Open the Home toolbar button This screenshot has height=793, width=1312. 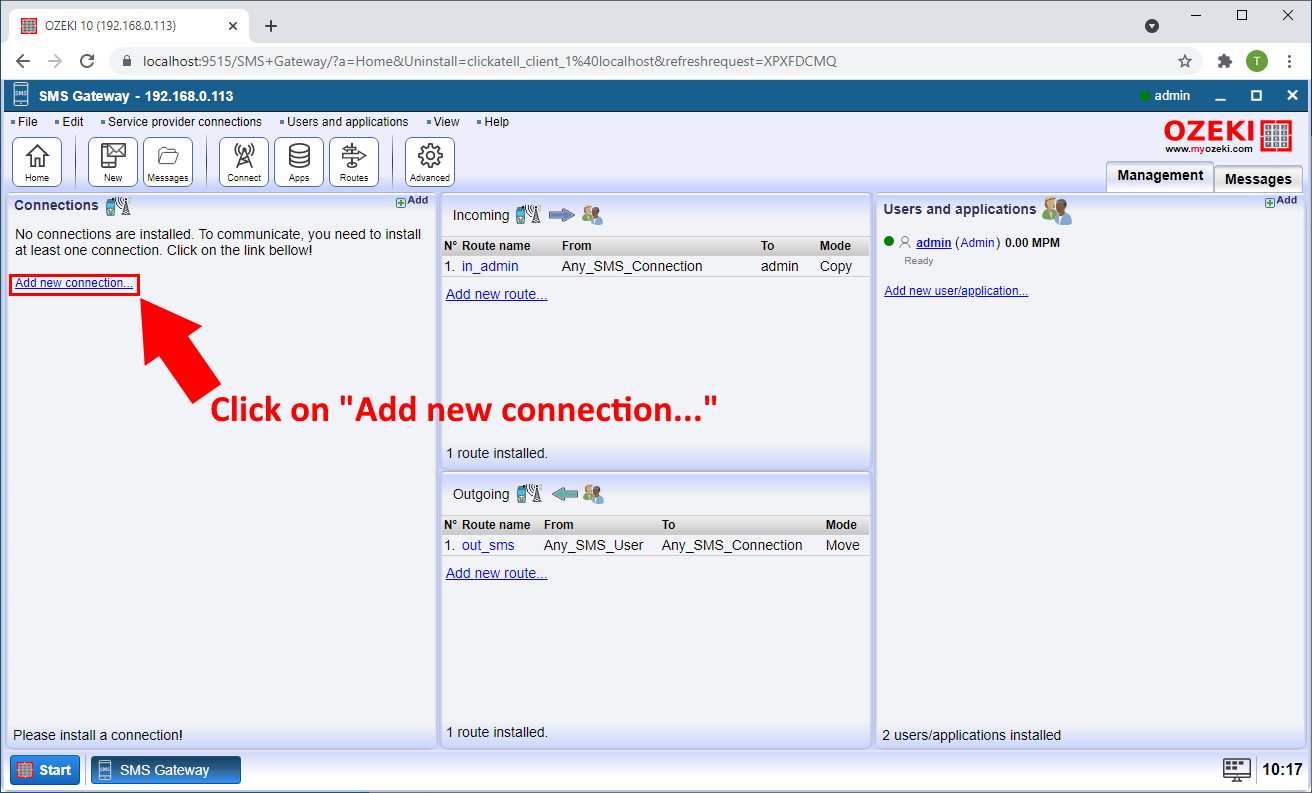point(37,162)
